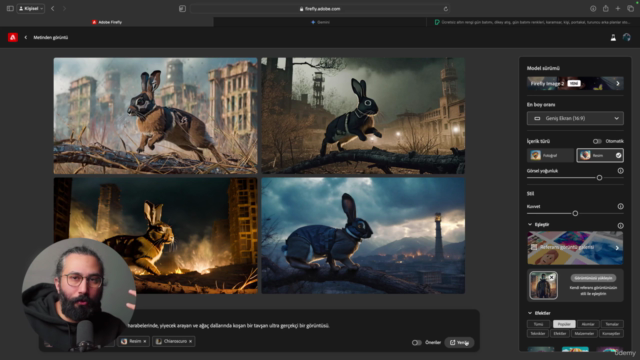Show the tab overview icon
The image size is (640, 360).
coord(631,9)
